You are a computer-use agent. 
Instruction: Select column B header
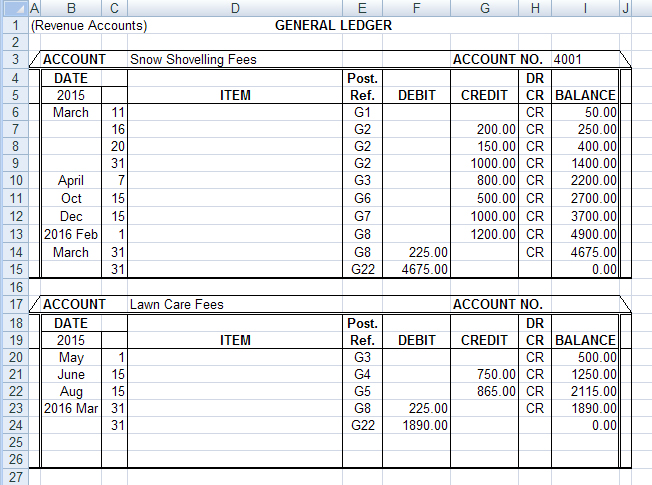pos(71,8)
